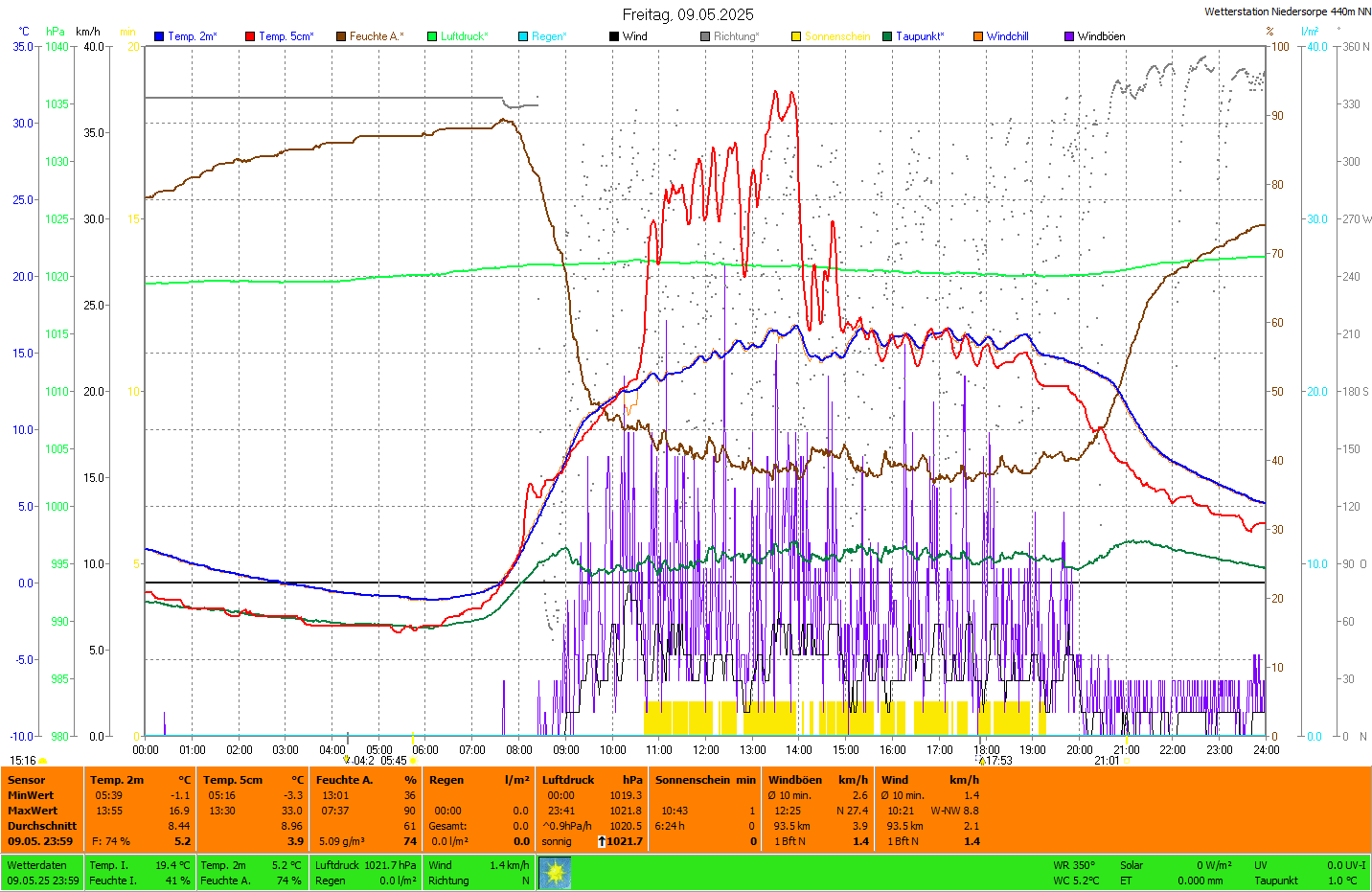Click the gray Richtung legend square
This screenshot has width=1372, height=892.
(705, 36)
